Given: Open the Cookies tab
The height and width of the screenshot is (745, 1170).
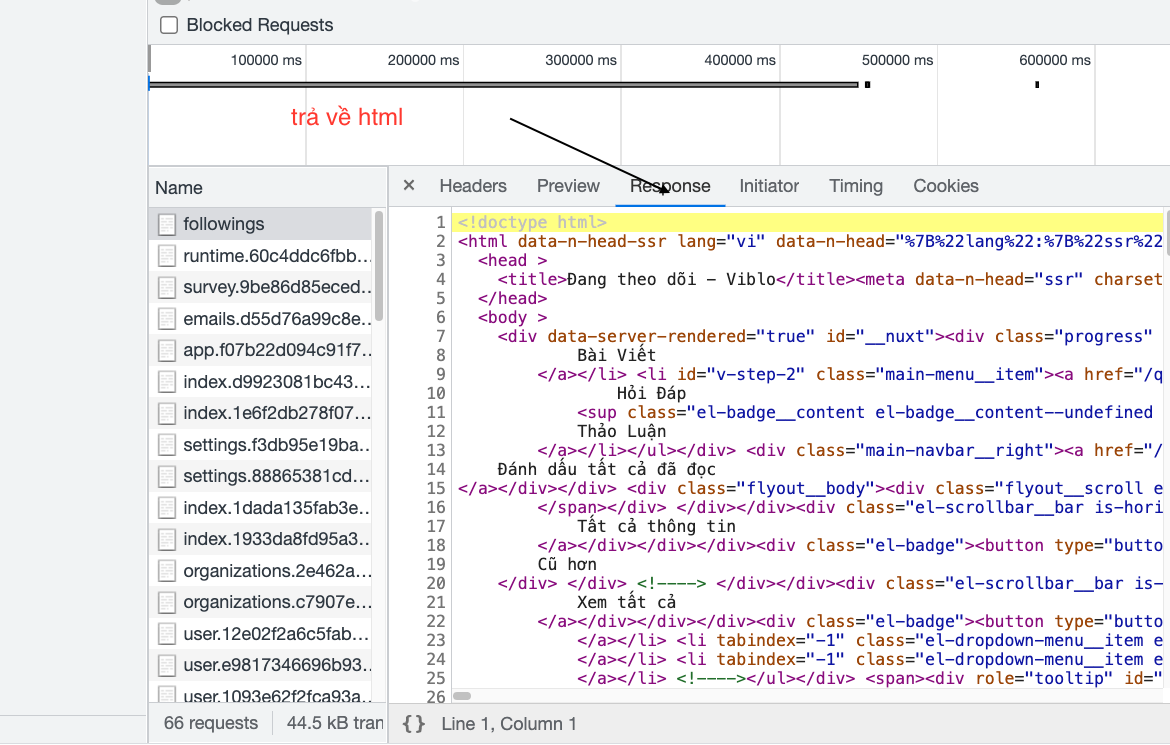Looking at the screenshot, I should [946, 186].
